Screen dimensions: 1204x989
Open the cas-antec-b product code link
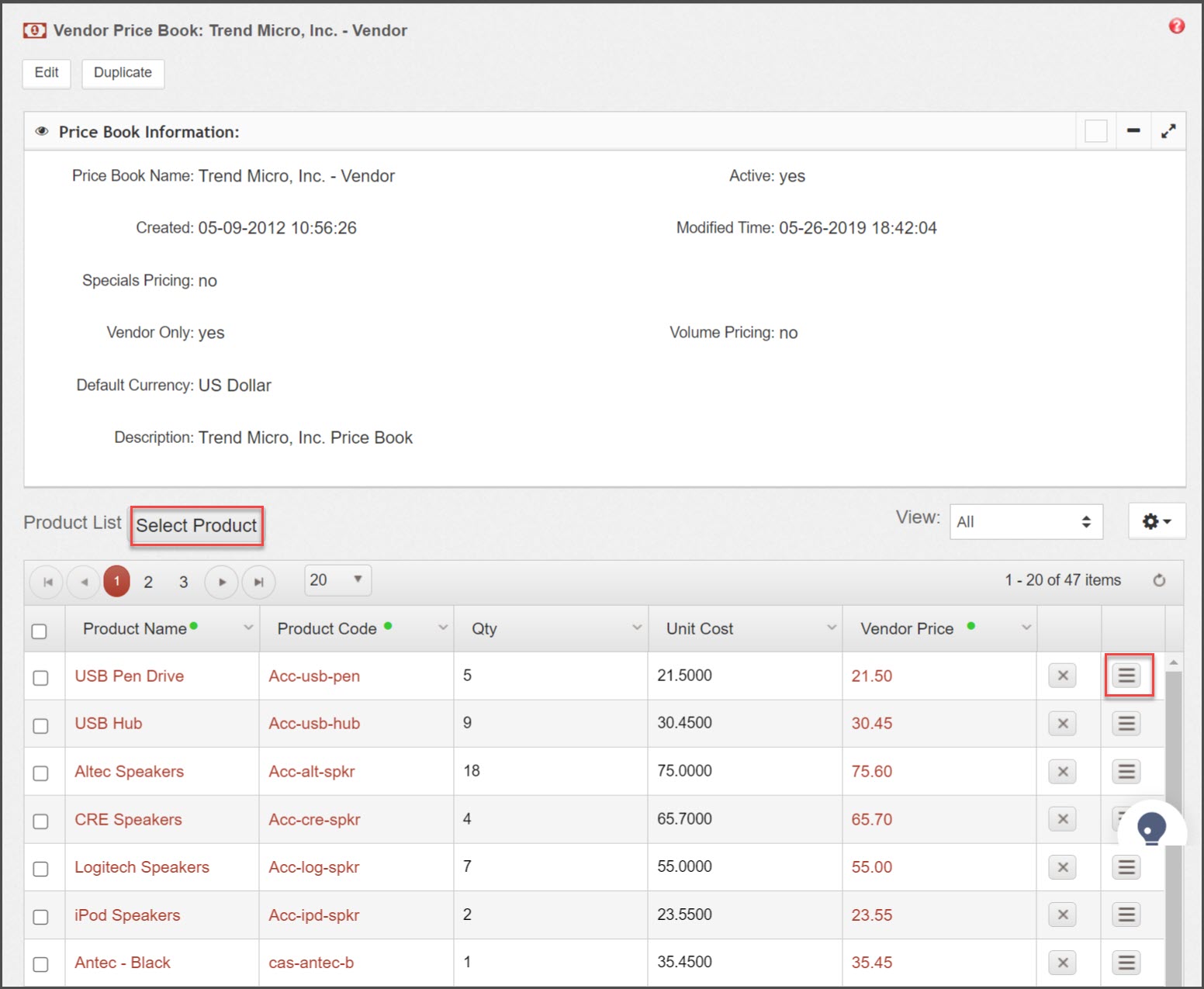point(311,963)
